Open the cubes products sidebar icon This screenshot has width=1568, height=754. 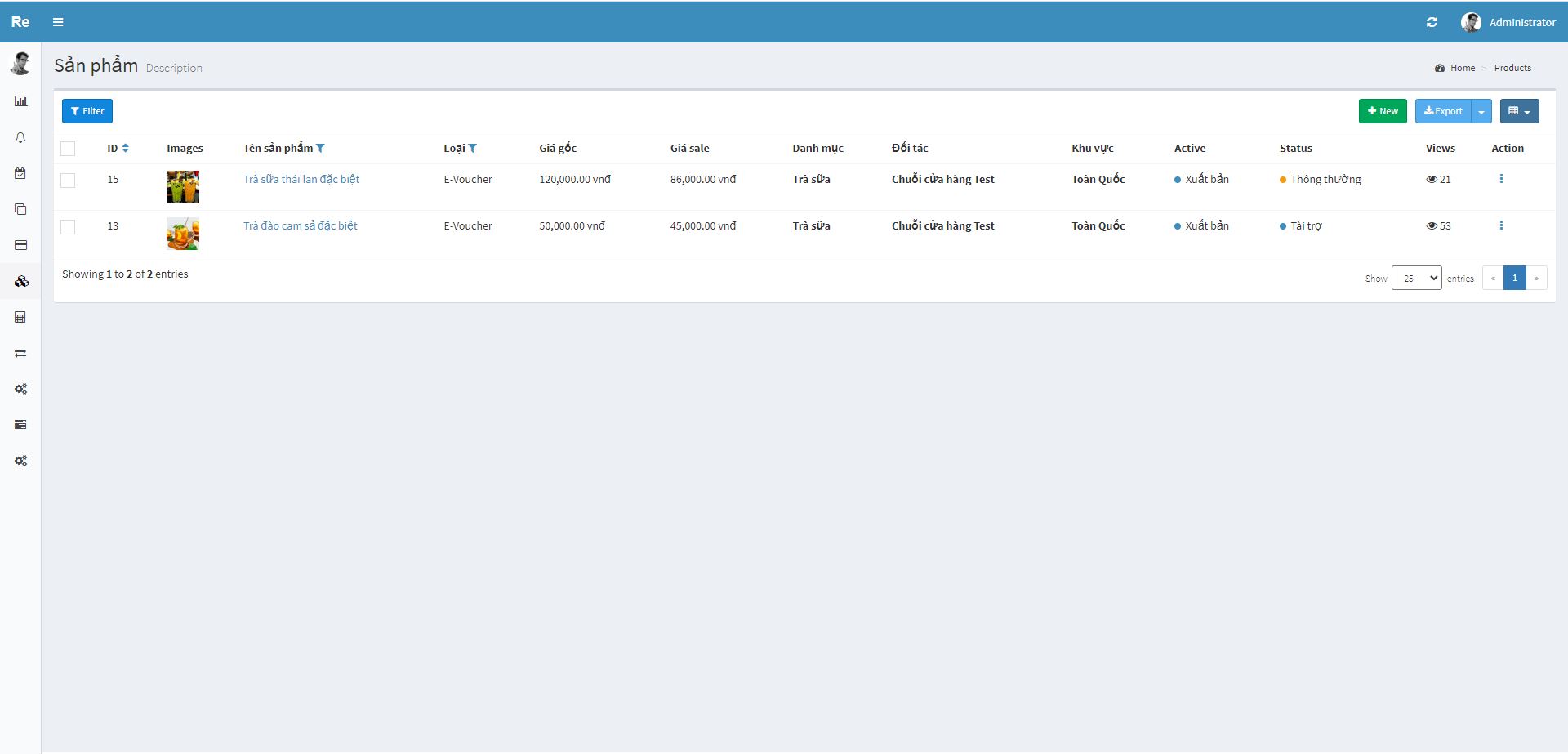21,281
